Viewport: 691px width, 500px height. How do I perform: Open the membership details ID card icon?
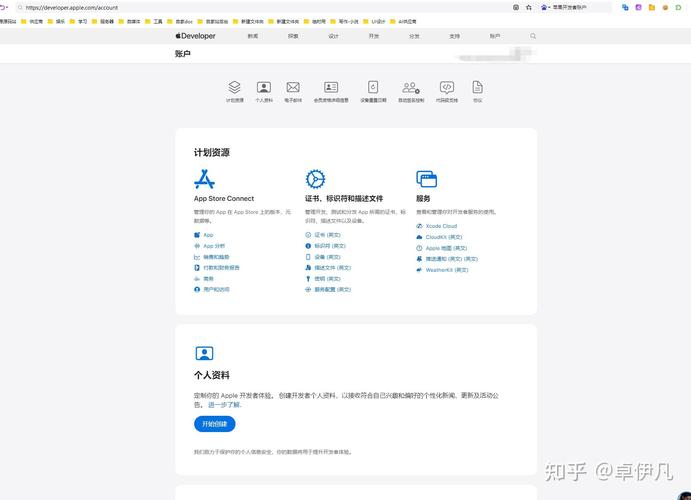tap(331, 87)
